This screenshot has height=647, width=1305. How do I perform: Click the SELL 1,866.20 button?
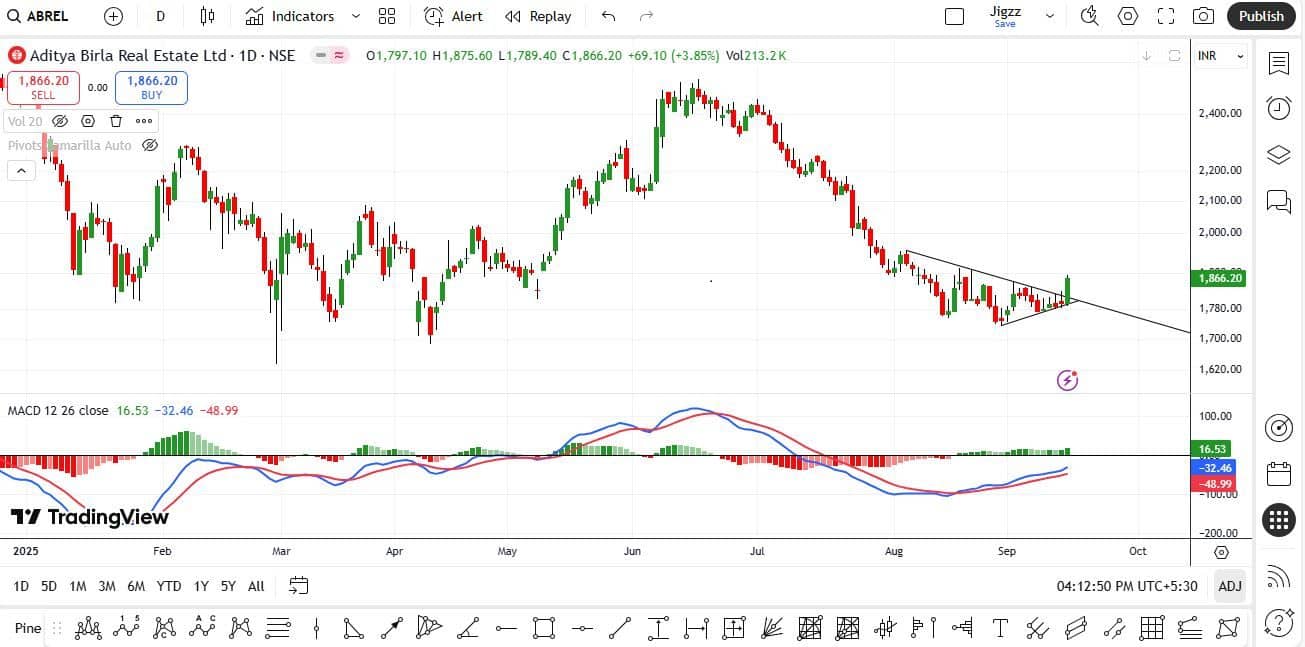43,88
